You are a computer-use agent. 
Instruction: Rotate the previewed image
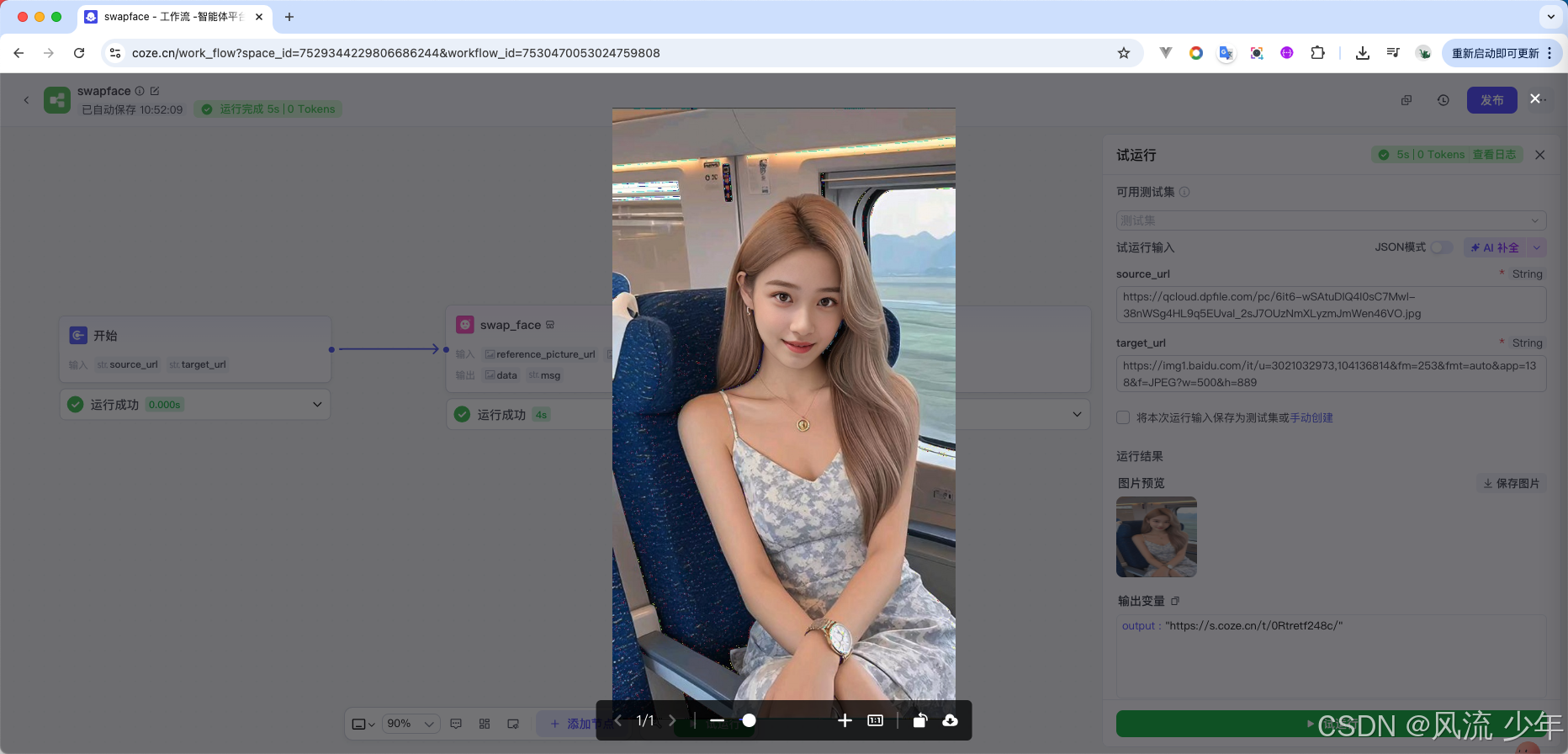(x=920, y=720)
